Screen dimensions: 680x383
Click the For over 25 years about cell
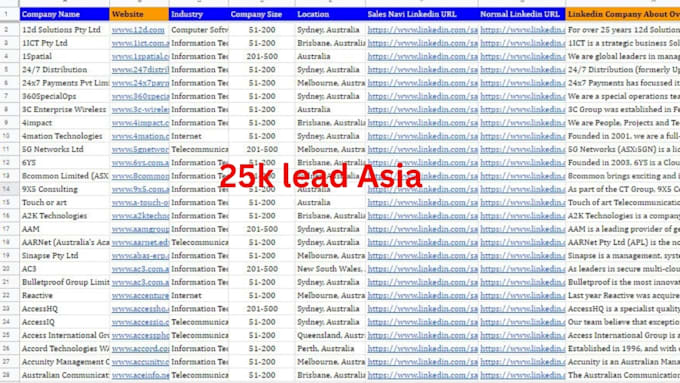tap(623, 29)
